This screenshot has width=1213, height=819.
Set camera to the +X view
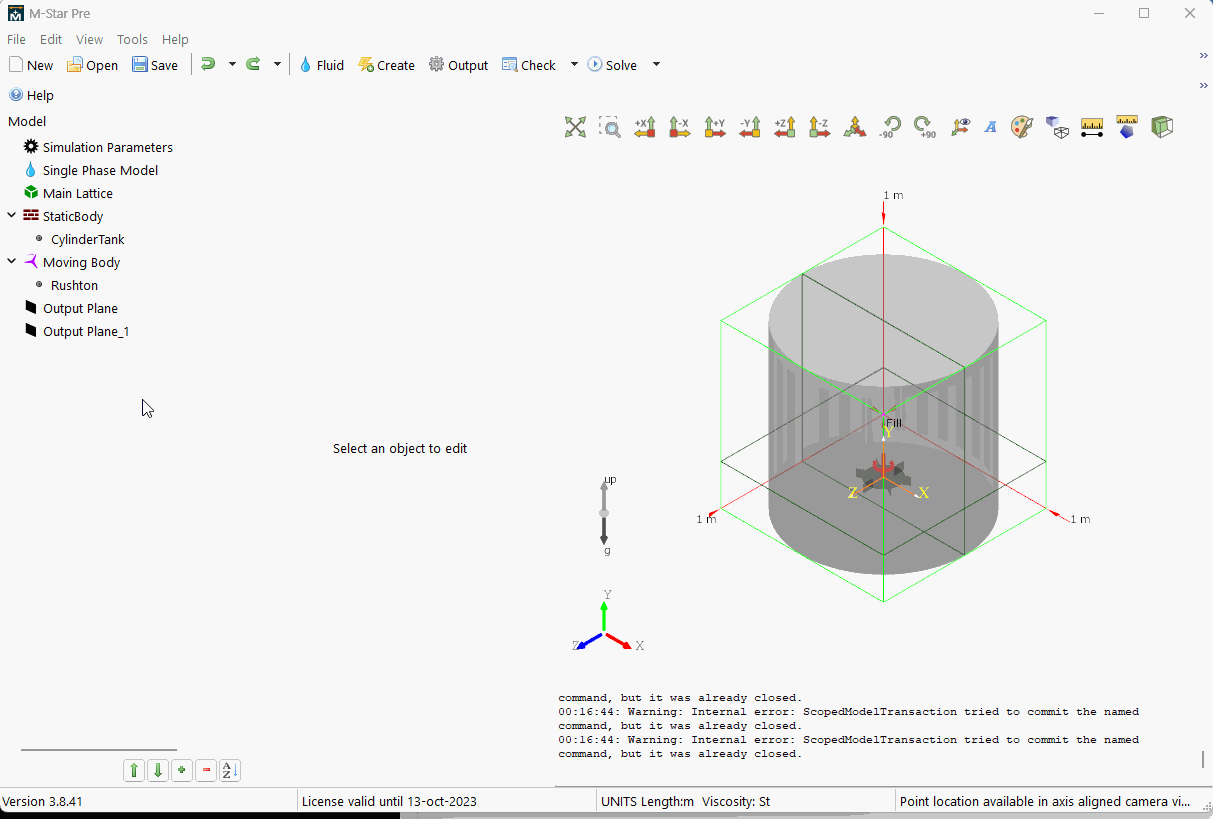coord(645,127)
